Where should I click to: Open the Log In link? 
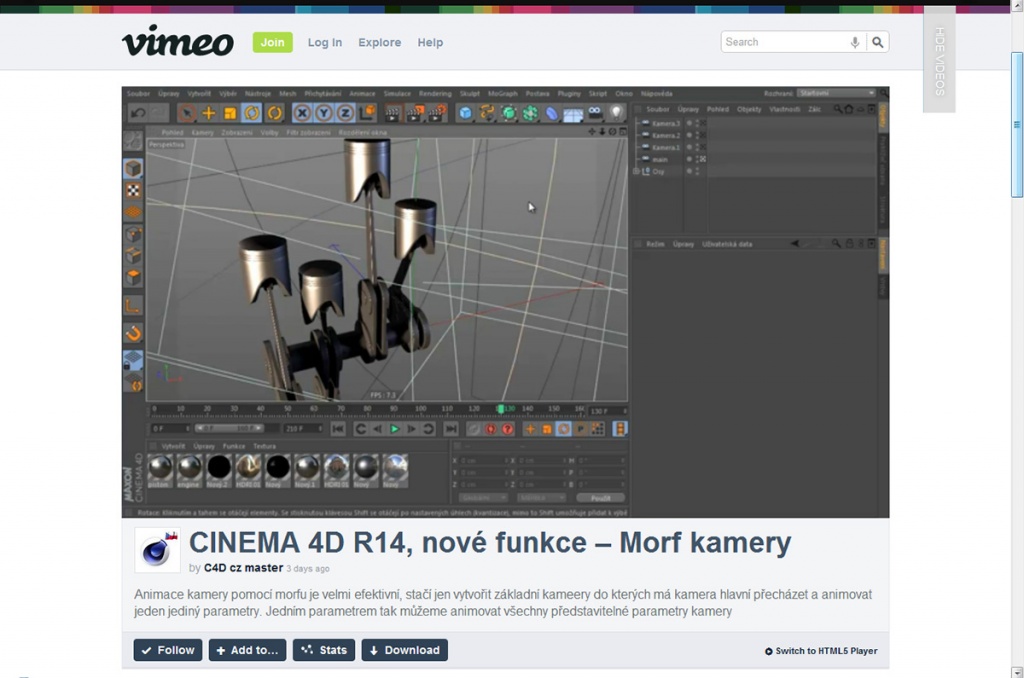[x=325, y=42]
